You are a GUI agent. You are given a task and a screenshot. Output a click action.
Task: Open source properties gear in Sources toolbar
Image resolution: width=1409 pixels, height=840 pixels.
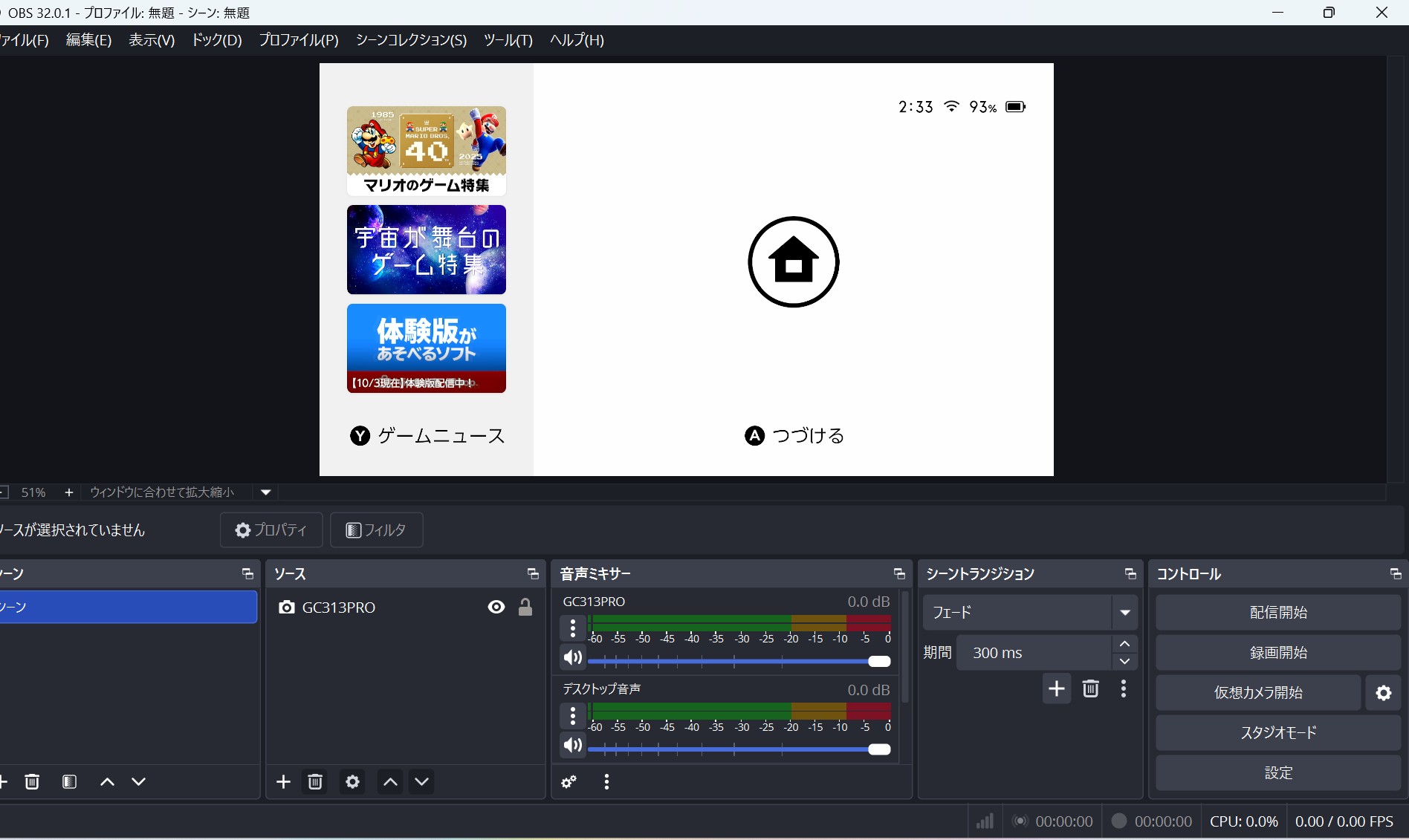352,781
